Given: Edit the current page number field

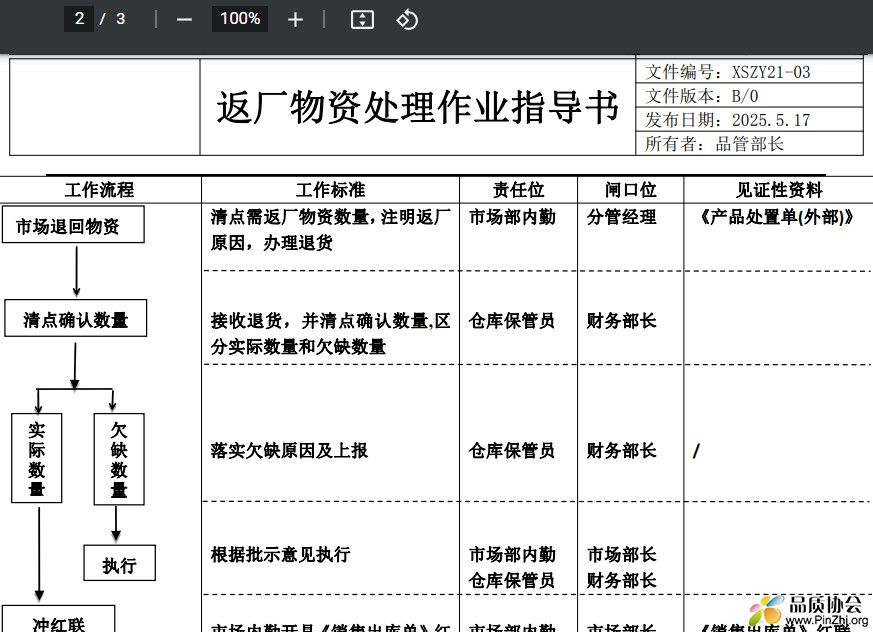Looking at the screenshot, I should pos(79,19).
